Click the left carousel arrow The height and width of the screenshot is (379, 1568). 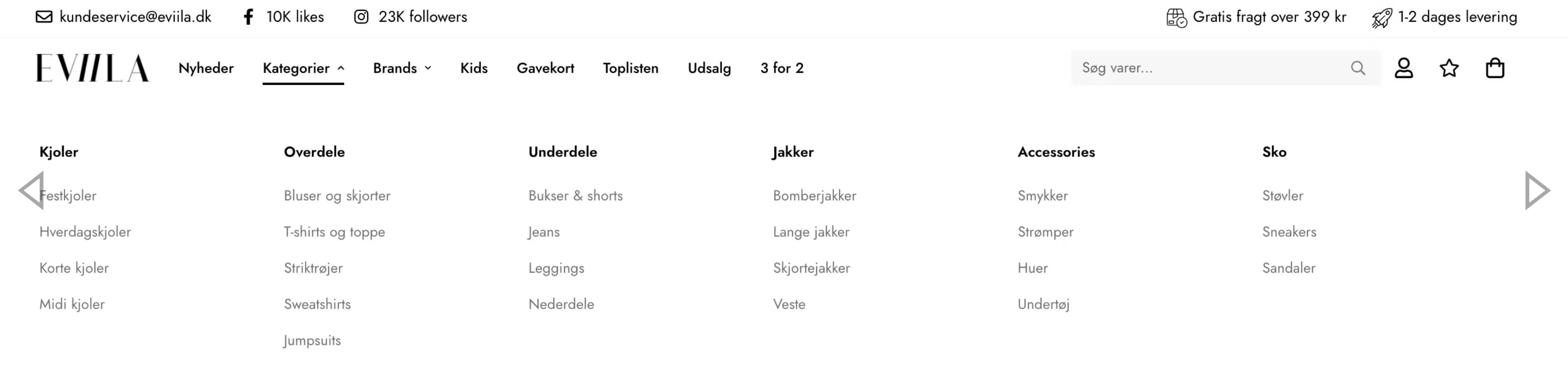pyautogui.click(x=32, y=191)
